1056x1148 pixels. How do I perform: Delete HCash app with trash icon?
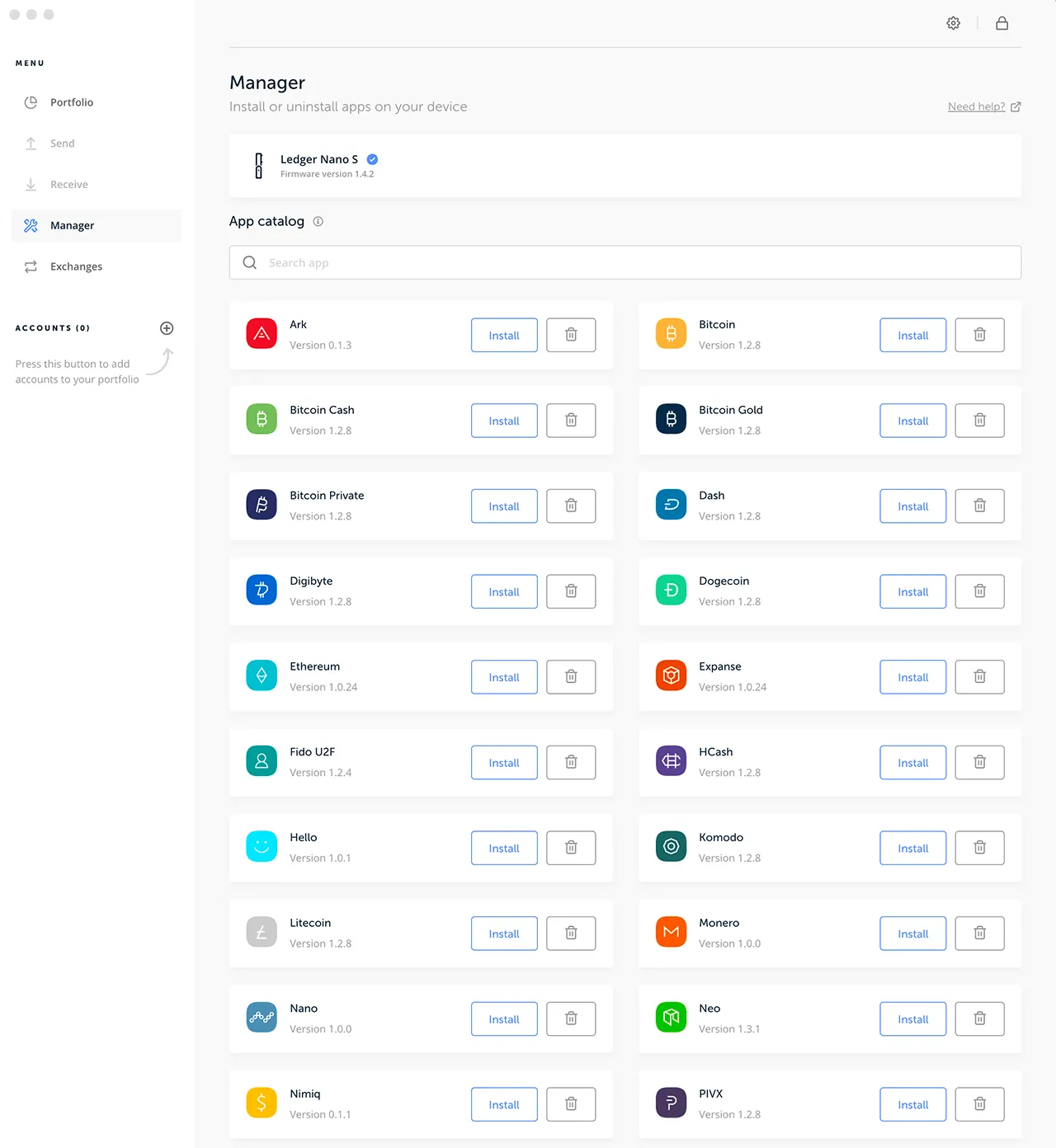(979, 762)
